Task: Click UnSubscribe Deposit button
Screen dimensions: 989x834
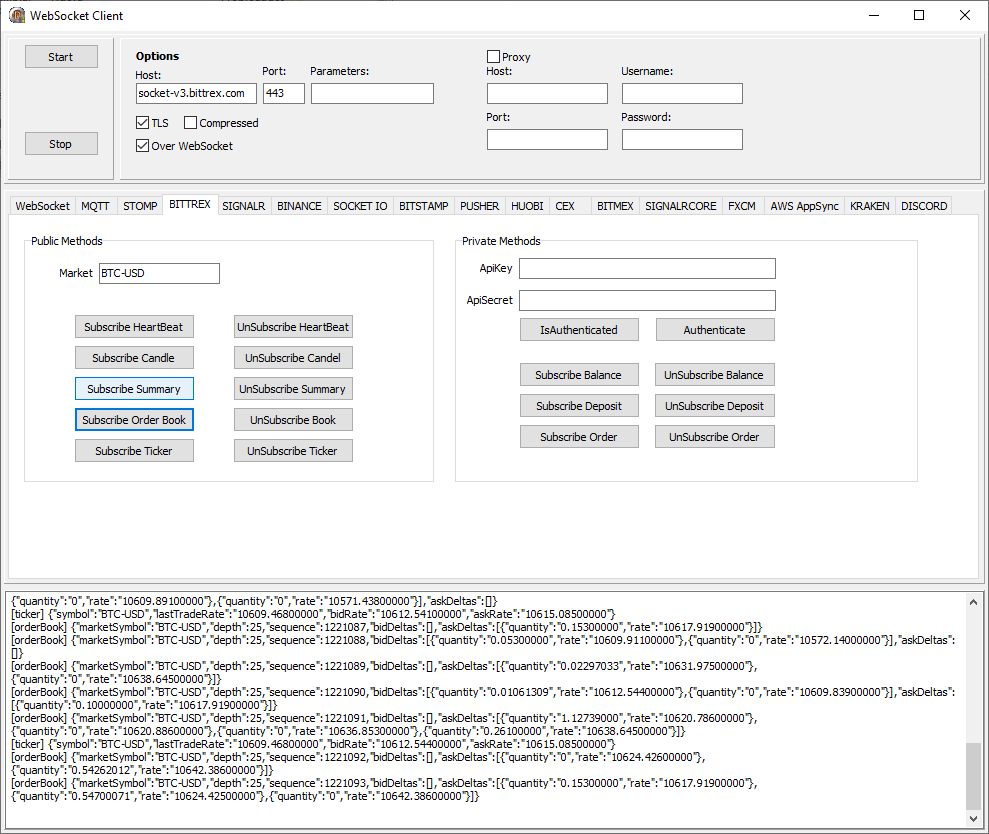Action: point(715,406)
